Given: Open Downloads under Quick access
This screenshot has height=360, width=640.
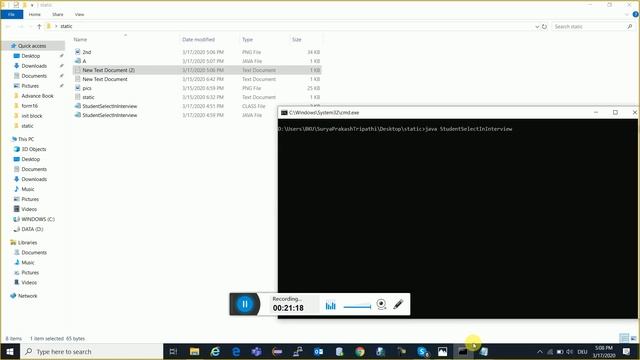Looking at the screenshot, I should (x=34, y=66).
